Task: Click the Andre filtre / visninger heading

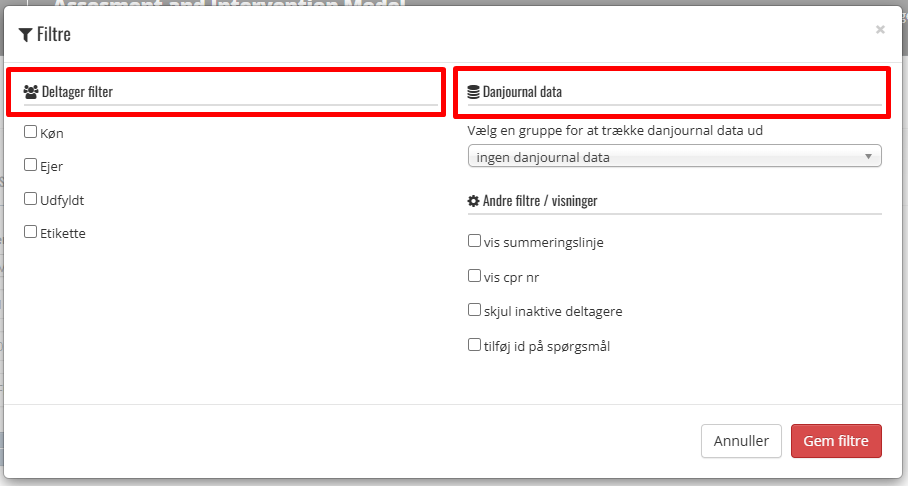Action: (x=540, y=201)
